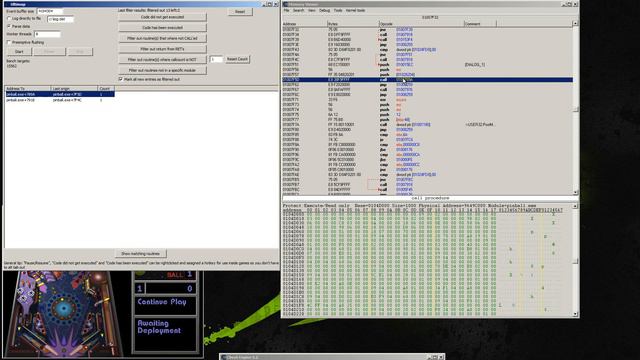Viewport: 640px width, 360px height.
Task: Select the second pinball.exe row in Ultimap results
Action: [x=60, y=100]
